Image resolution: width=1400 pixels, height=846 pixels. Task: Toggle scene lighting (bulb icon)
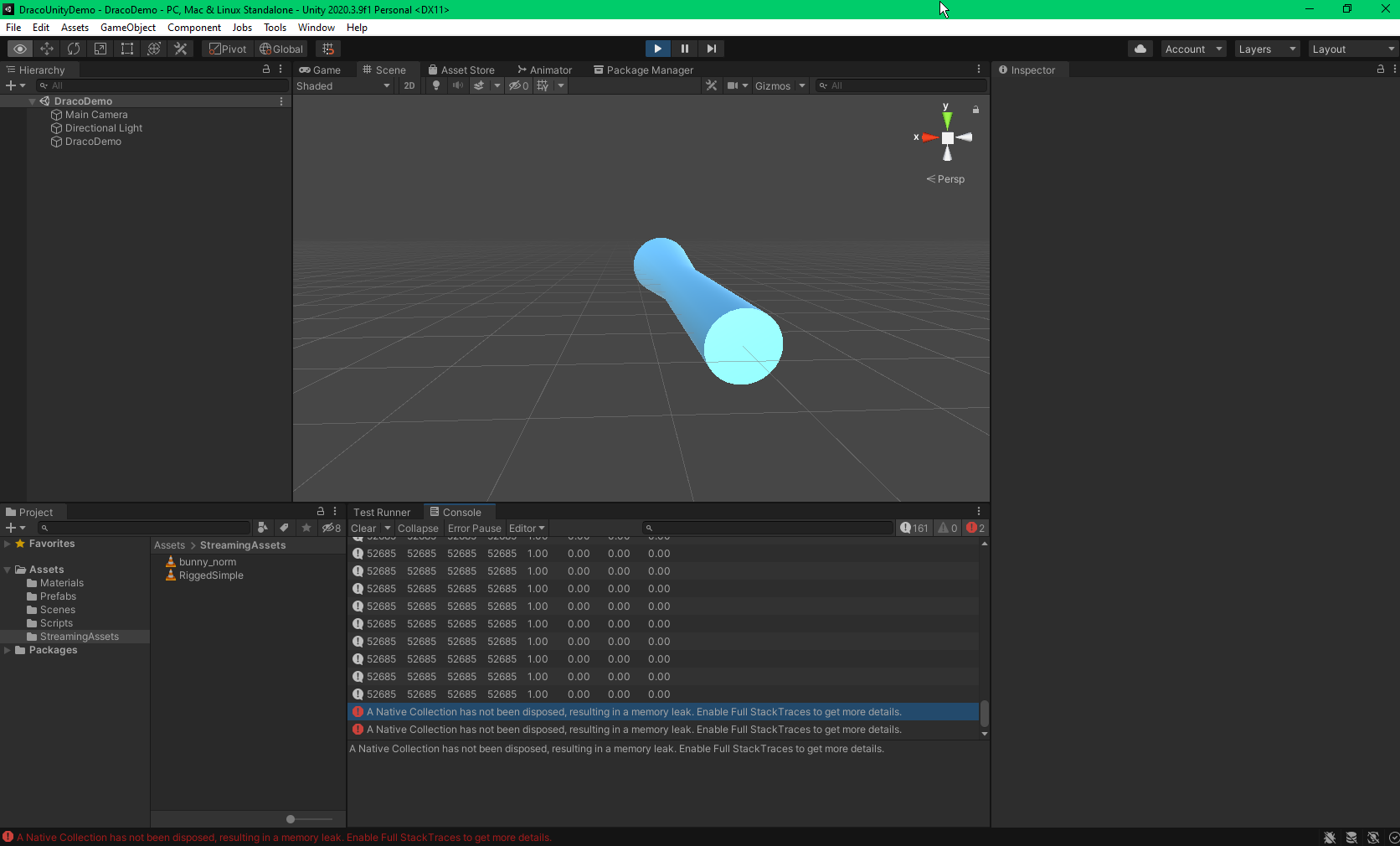click(x=436, y=85)
